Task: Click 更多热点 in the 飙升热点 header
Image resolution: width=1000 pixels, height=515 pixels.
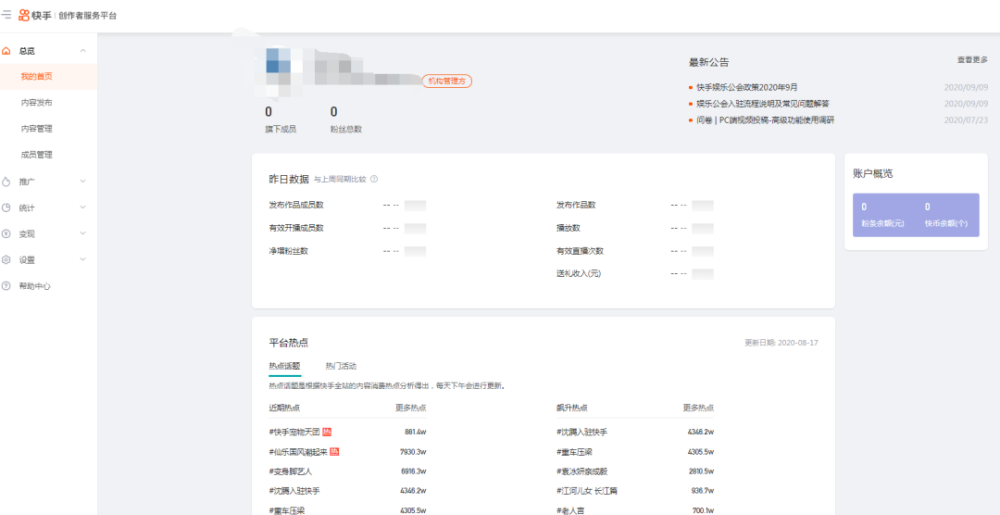Action: (698, 408)
